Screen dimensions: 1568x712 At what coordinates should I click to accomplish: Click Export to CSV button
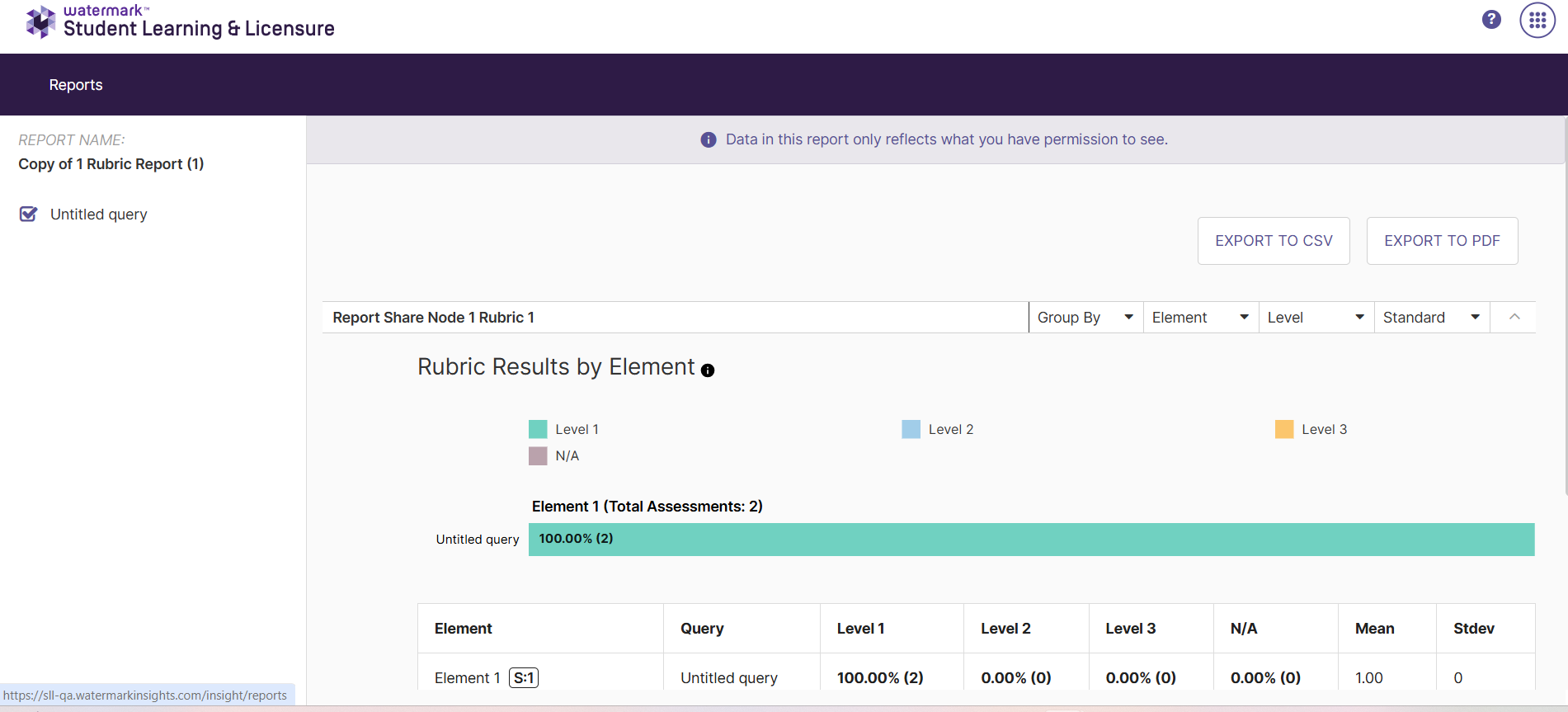click(1274, 241)
